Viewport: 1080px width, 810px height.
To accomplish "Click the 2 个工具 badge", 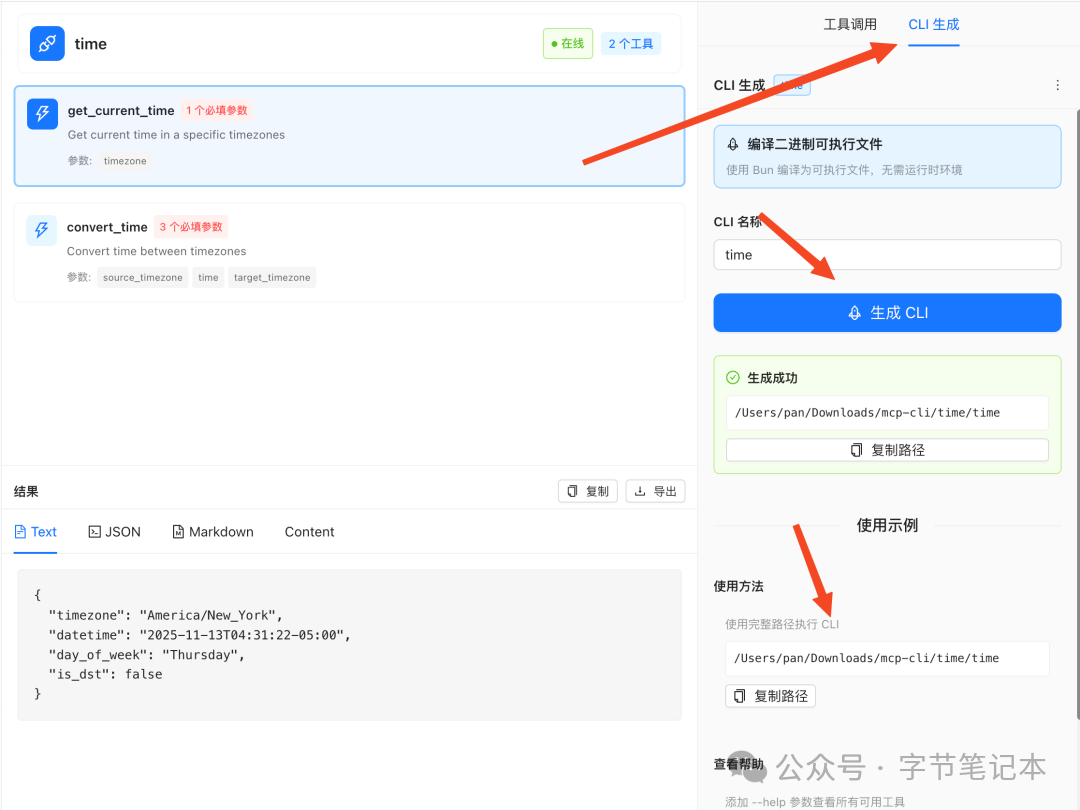I will [631, 43].
